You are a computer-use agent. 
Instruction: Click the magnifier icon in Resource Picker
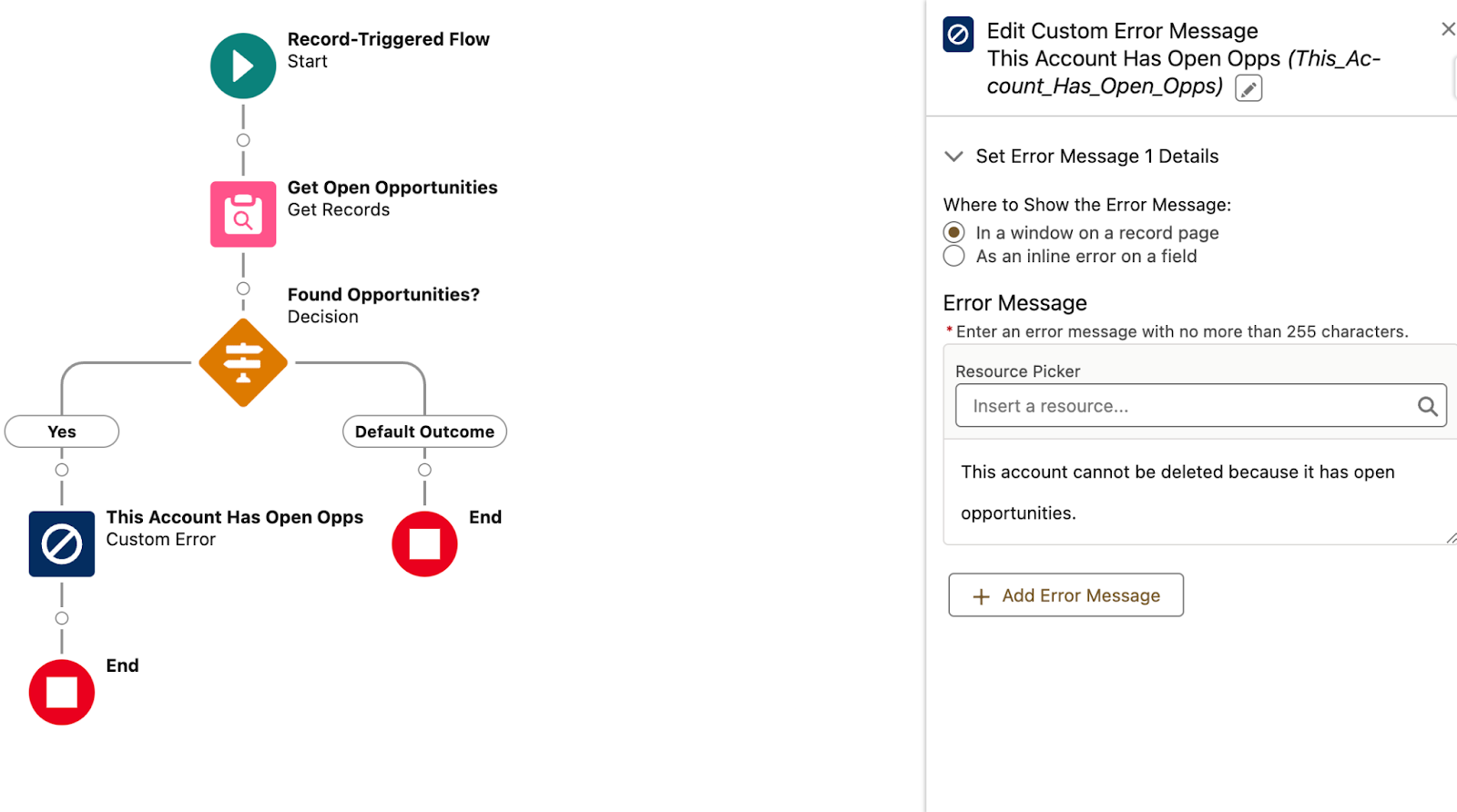click(x=1427, y=407)
